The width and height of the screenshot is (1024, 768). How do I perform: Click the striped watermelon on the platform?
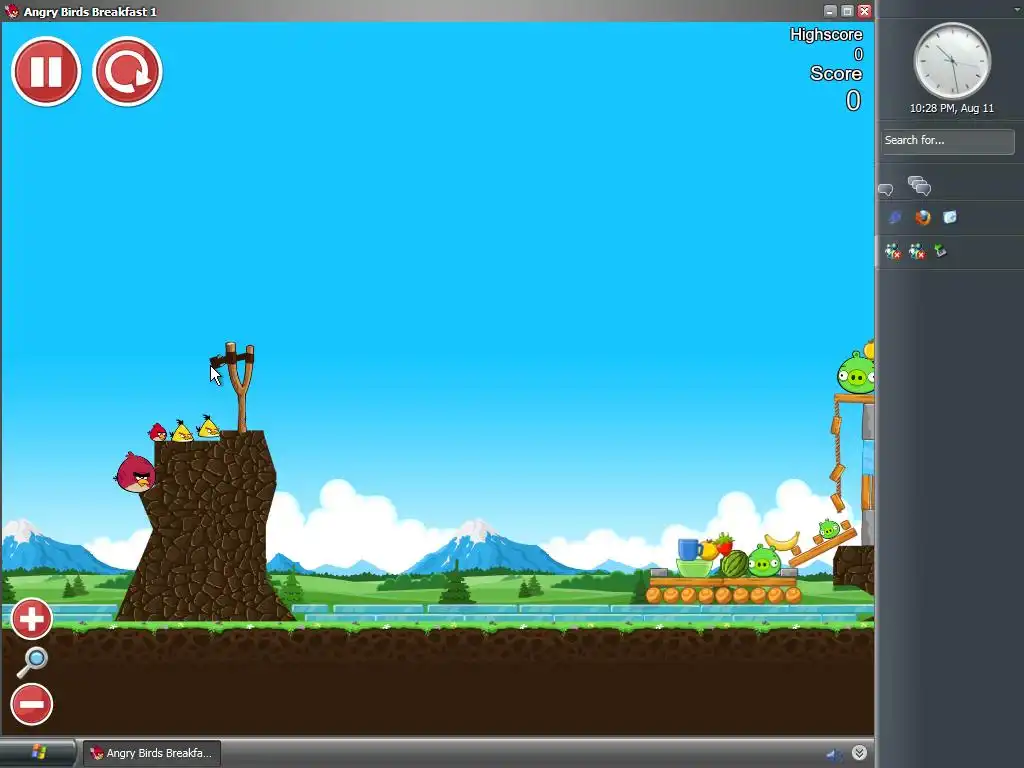point(734,564)
